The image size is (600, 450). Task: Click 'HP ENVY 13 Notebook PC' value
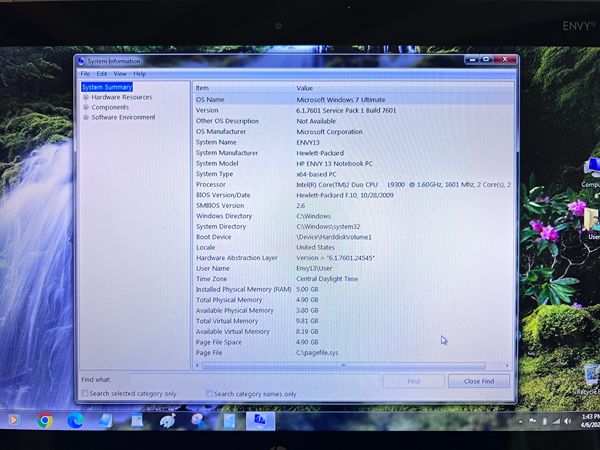point(334,163)
